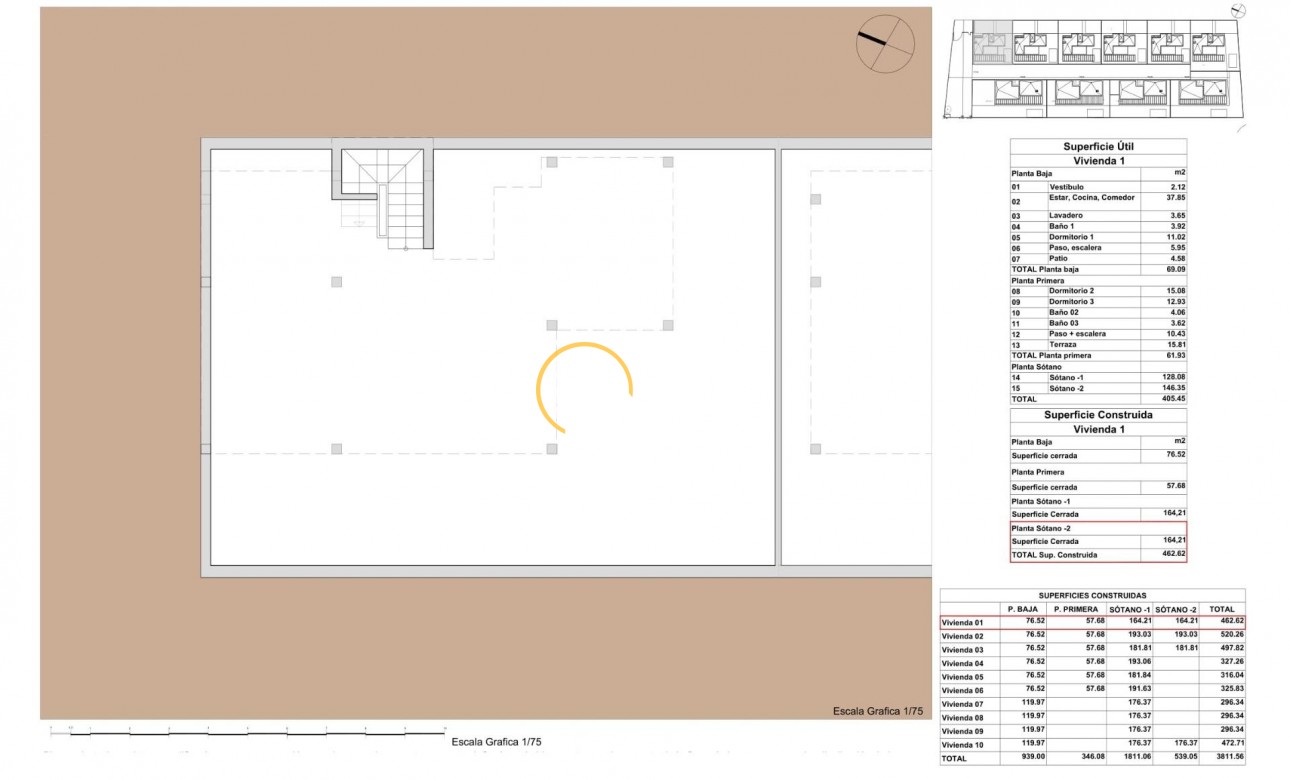Select the 'Superficie Útil' table heading
Viewport: 1290px width, 780px height.
pyautogui.click(x=1098, y=146)
